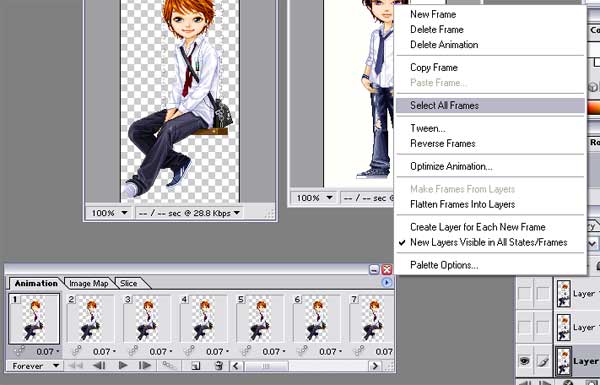This screenshot has width=600, height=385.
Task: Advance to the next animation frame
Action: click(145, 366)
